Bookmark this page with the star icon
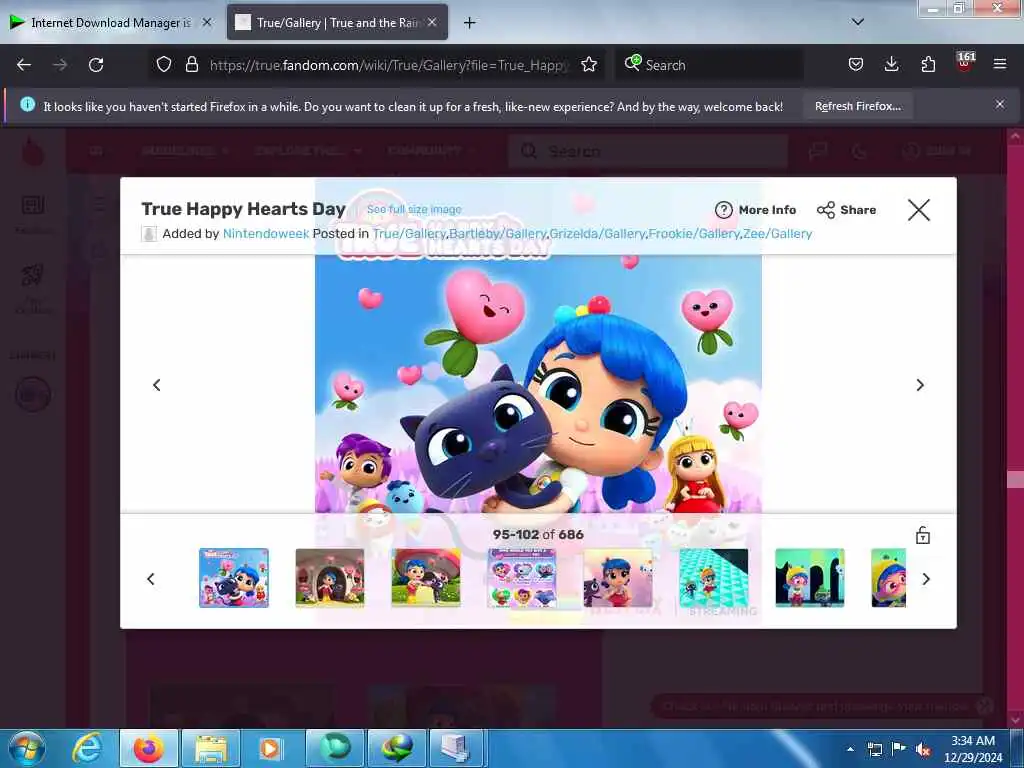Viewport: 1024px width, 768px height. pos(589,65)
